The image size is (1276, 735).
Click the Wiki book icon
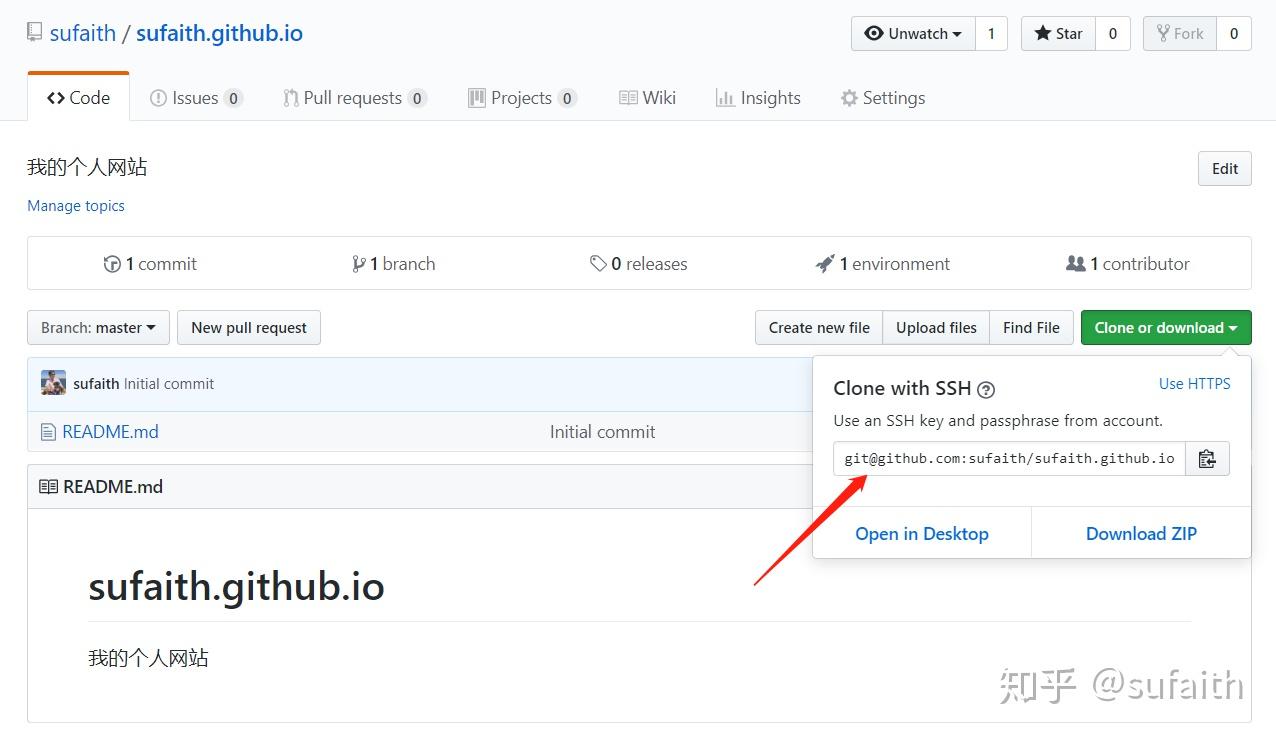coord(628,98)
